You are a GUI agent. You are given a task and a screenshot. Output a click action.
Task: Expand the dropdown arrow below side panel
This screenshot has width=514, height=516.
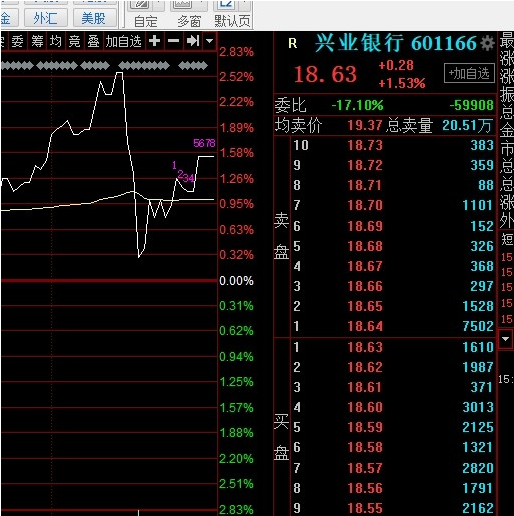point(506,339)
